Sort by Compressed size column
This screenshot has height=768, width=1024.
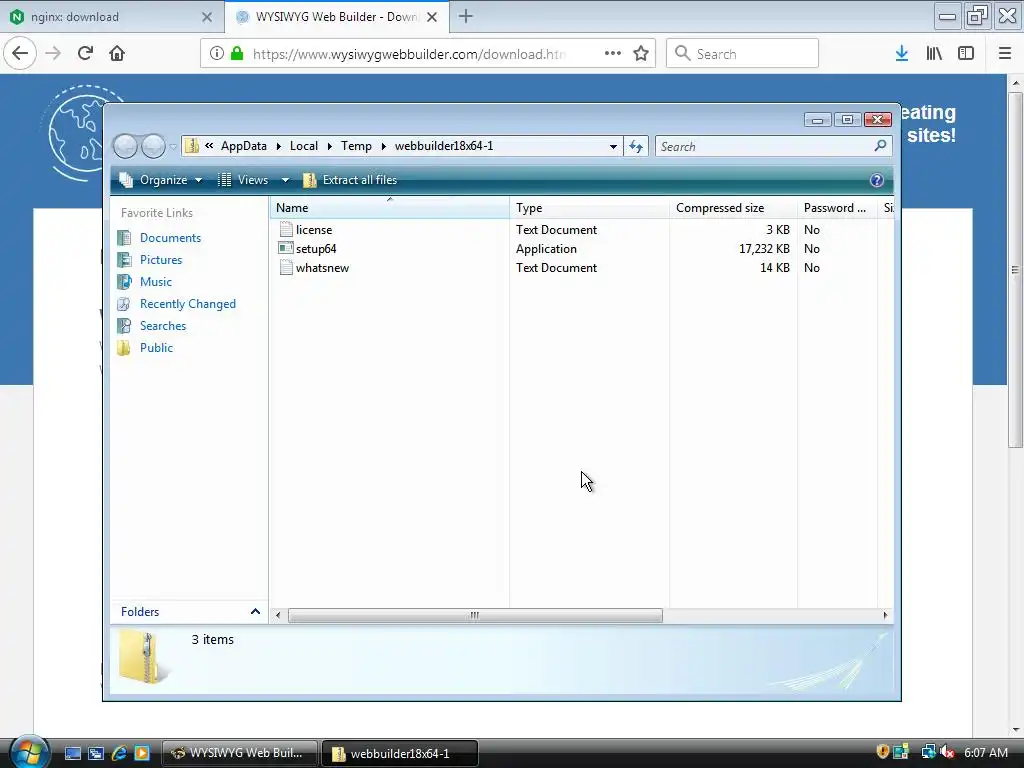pyautogui.click(x=733, y=208)
